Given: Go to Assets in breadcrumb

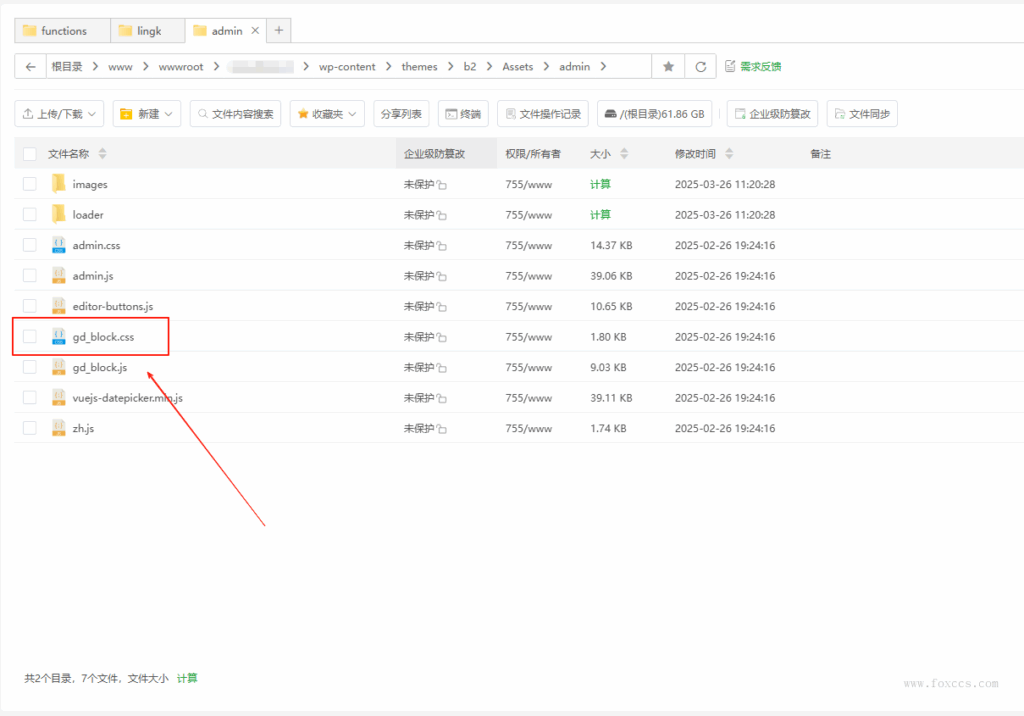Looking at the screenshot, I should click(x=517, y=67).
